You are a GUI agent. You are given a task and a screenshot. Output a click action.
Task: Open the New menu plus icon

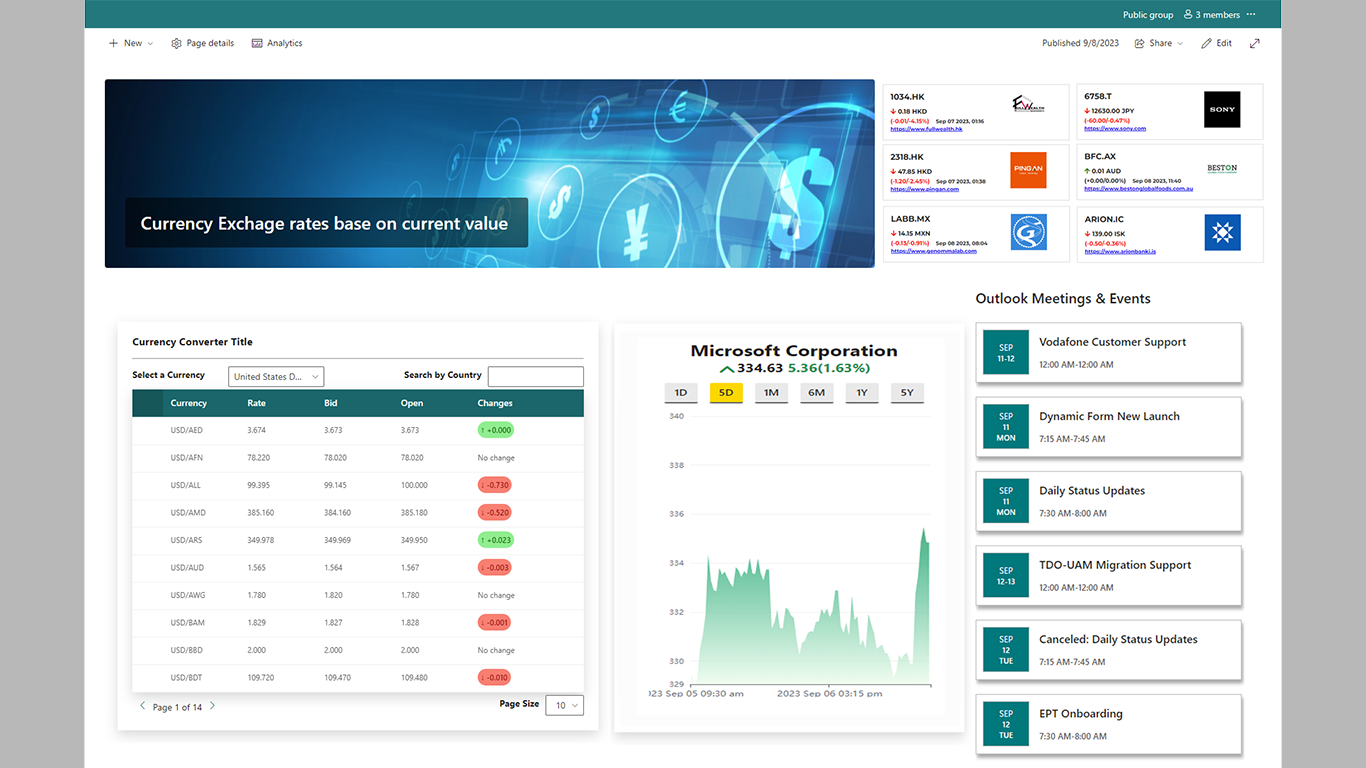coord(113,43)
